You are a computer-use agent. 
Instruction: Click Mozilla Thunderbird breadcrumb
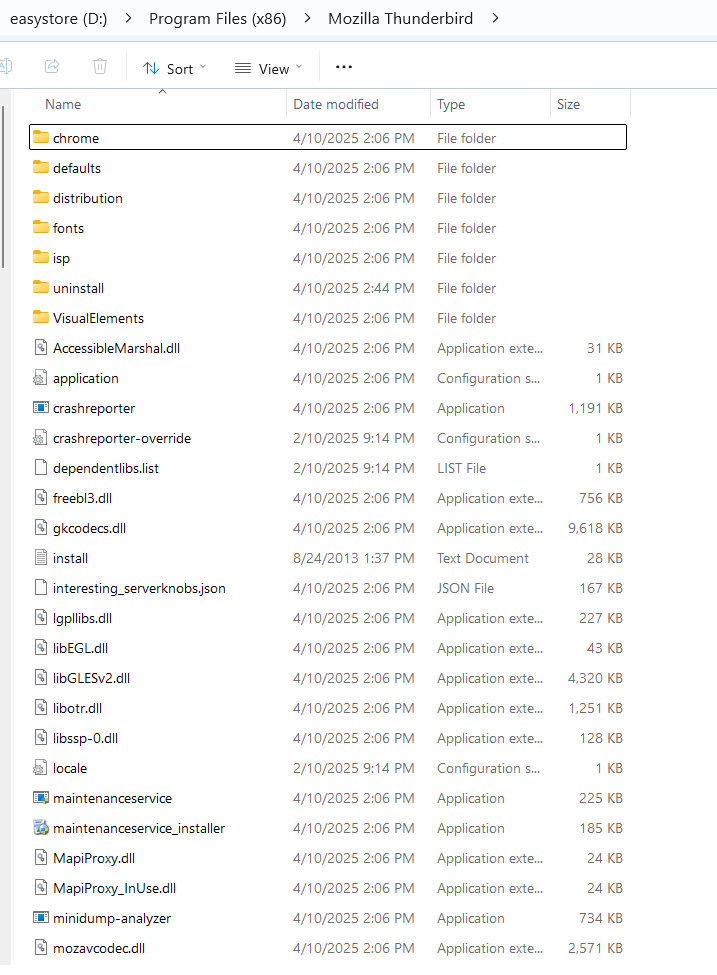point(400,19)
